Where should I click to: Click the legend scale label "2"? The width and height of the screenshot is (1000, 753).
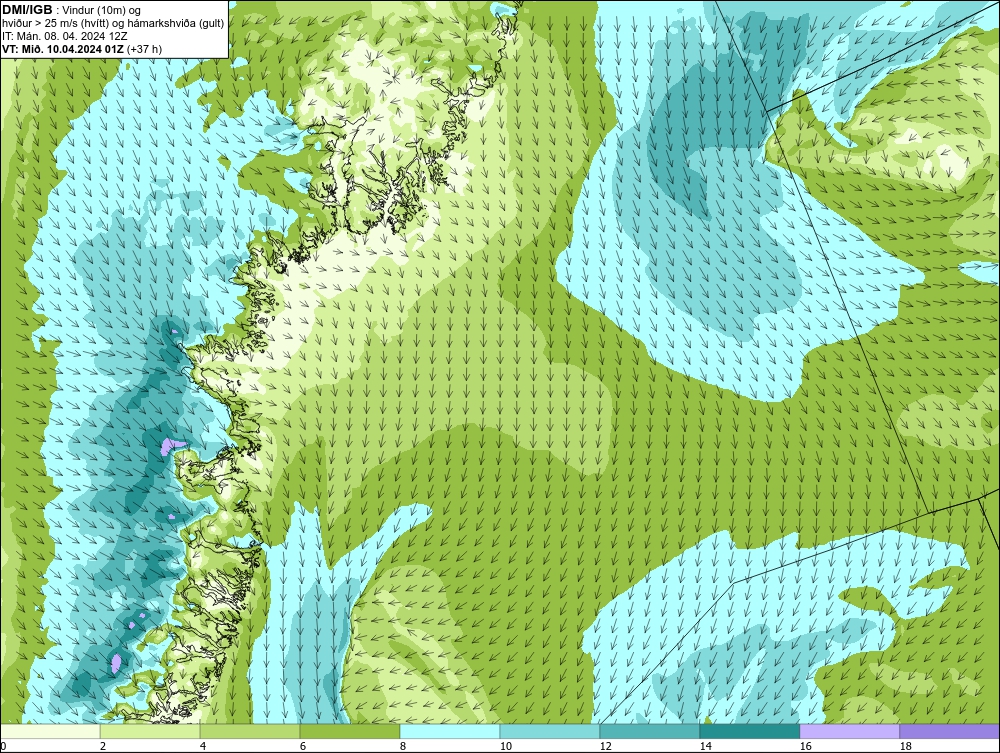[103, 746]
